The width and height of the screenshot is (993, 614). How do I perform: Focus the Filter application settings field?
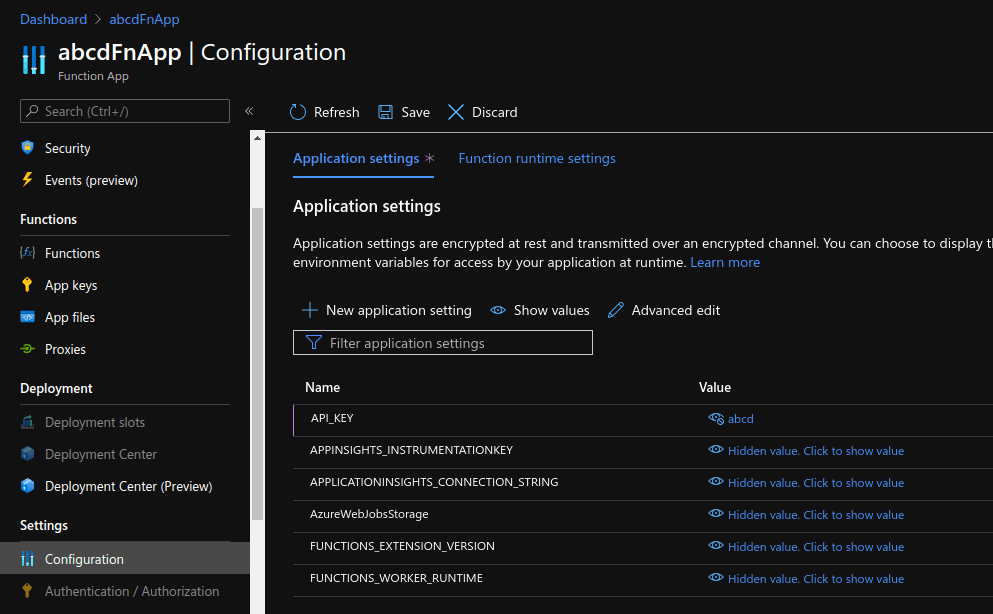[443, 342]
